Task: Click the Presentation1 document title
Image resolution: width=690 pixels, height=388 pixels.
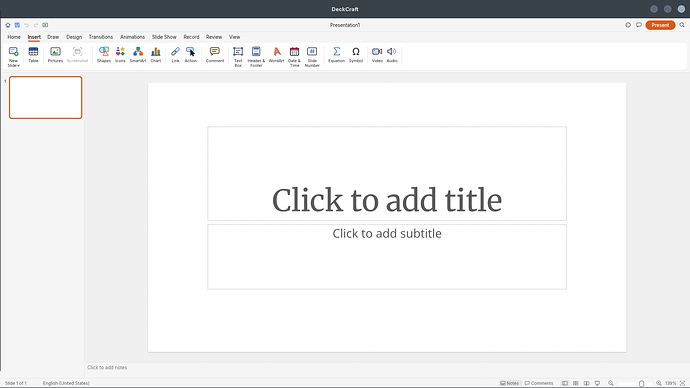Action: 345,25
